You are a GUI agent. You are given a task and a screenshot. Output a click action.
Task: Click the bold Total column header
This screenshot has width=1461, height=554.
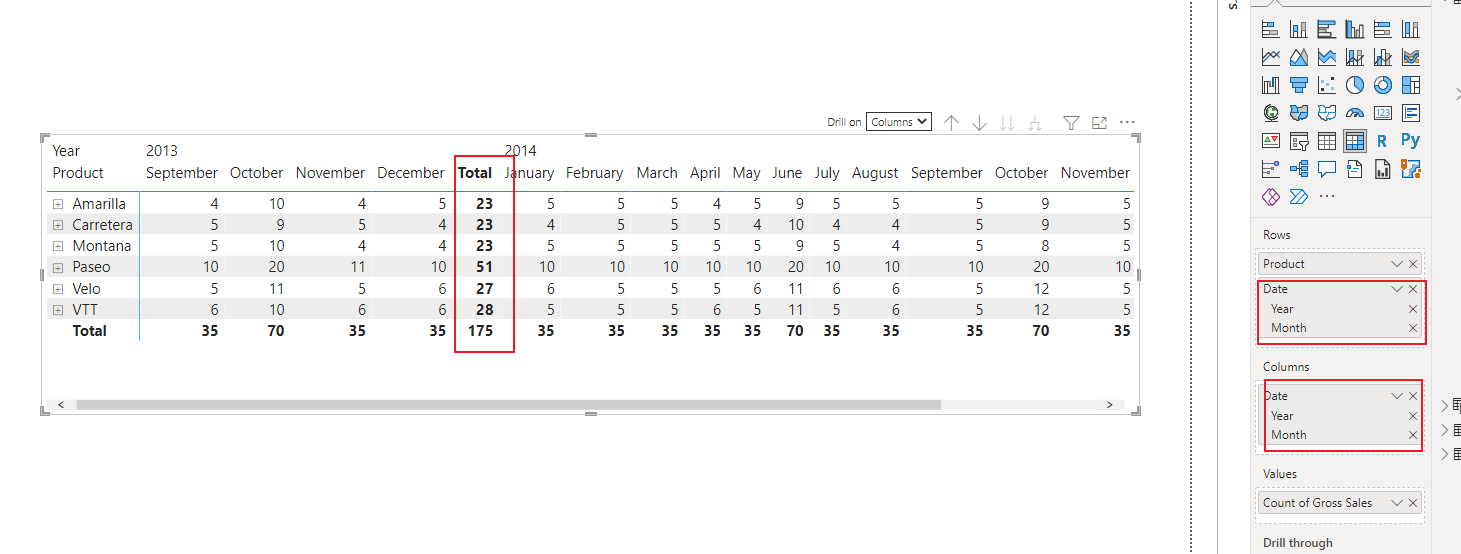[x=475, y=173]
